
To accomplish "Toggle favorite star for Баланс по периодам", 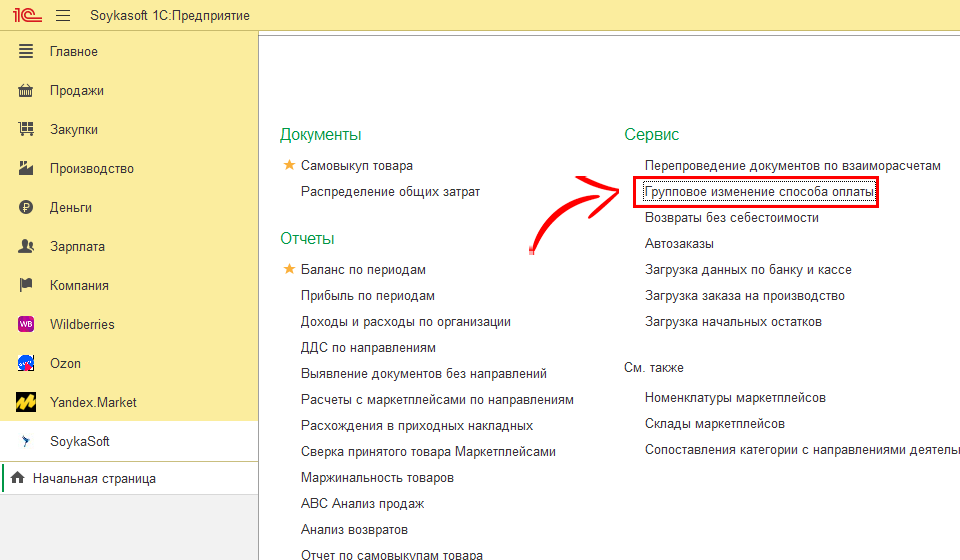I will pyautogui.click(x=290, y=269).
